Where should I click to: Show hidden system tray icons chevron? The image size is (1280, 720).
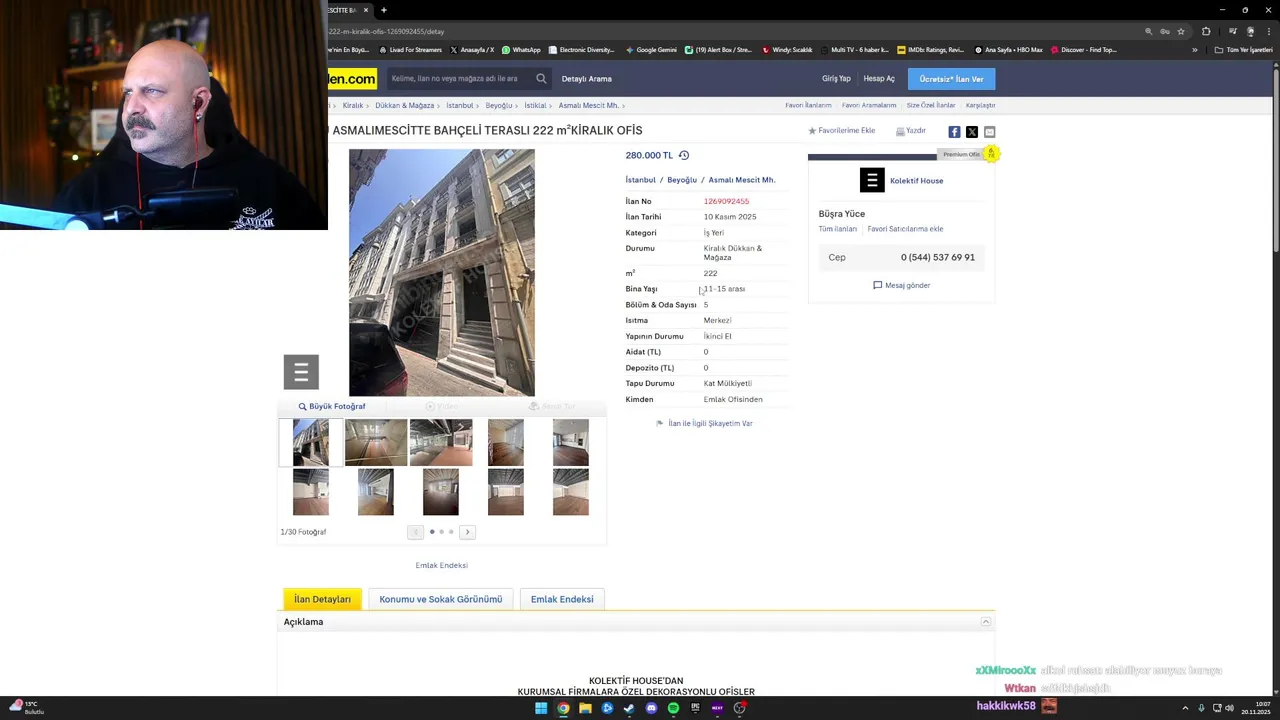click(x=1186, y=708)
